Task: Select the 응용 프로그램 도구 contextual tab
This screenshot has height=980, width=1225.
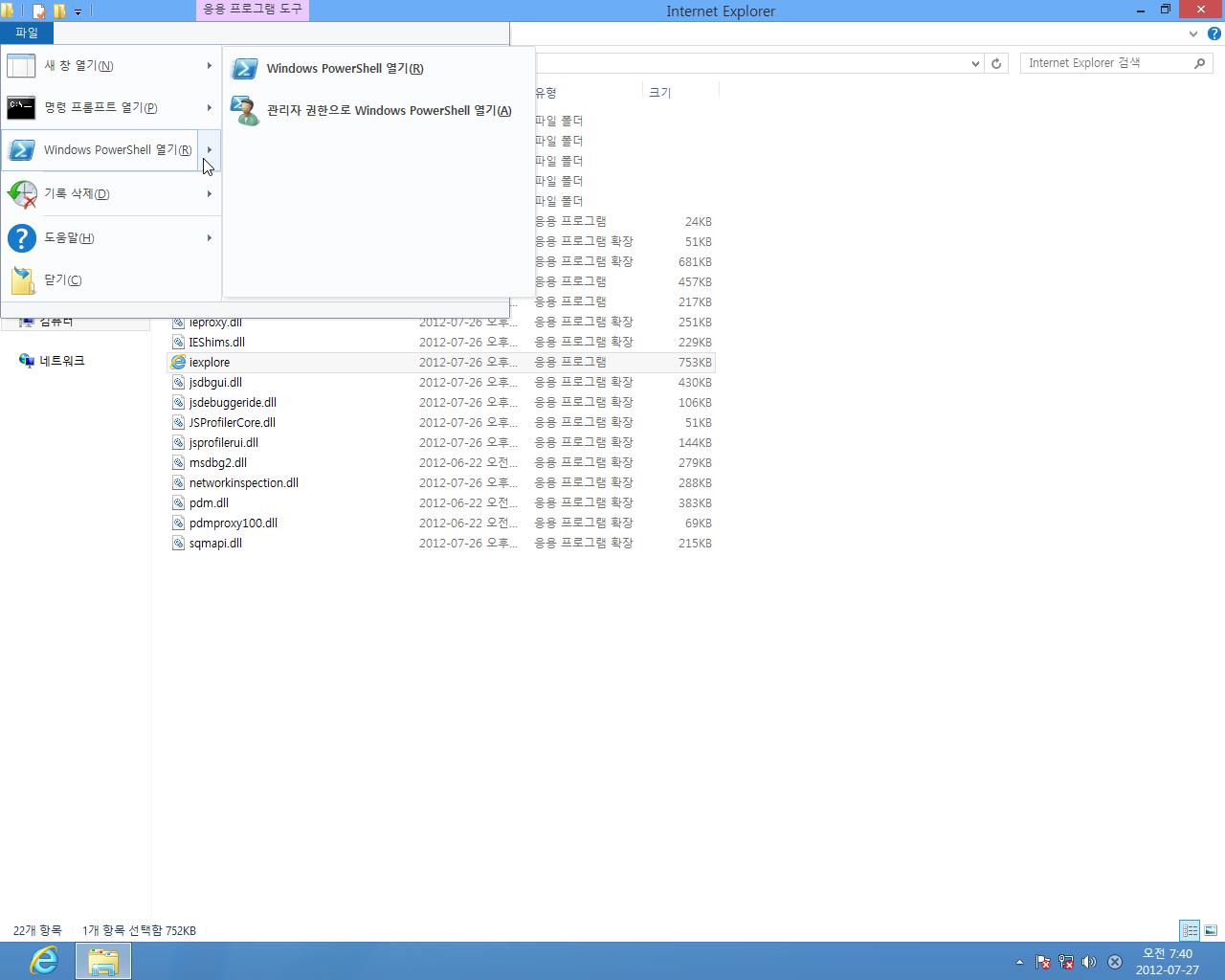Action: [253, 9]
